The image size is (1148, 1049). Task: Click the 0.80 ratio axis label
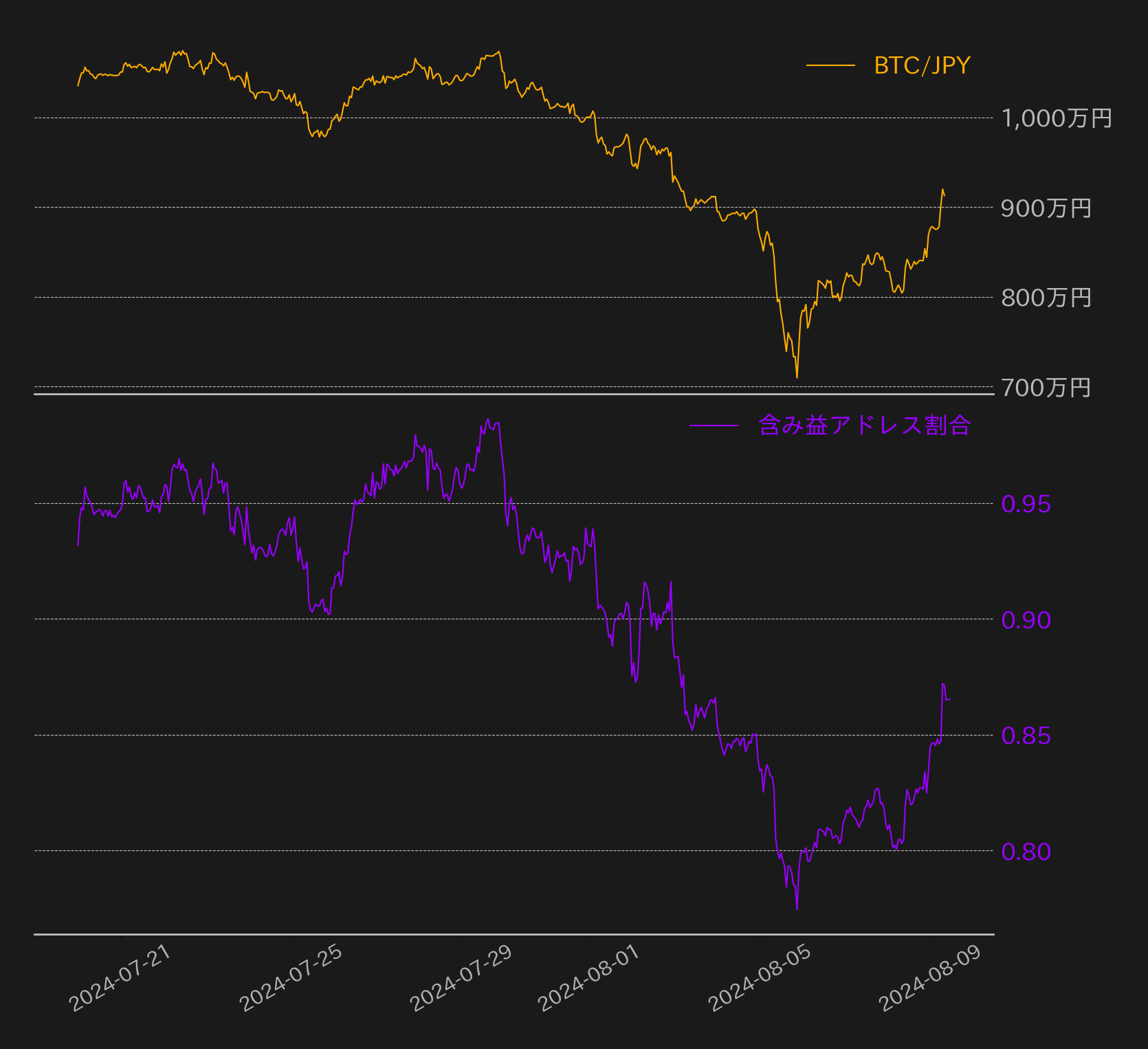tap(1026, 852)
